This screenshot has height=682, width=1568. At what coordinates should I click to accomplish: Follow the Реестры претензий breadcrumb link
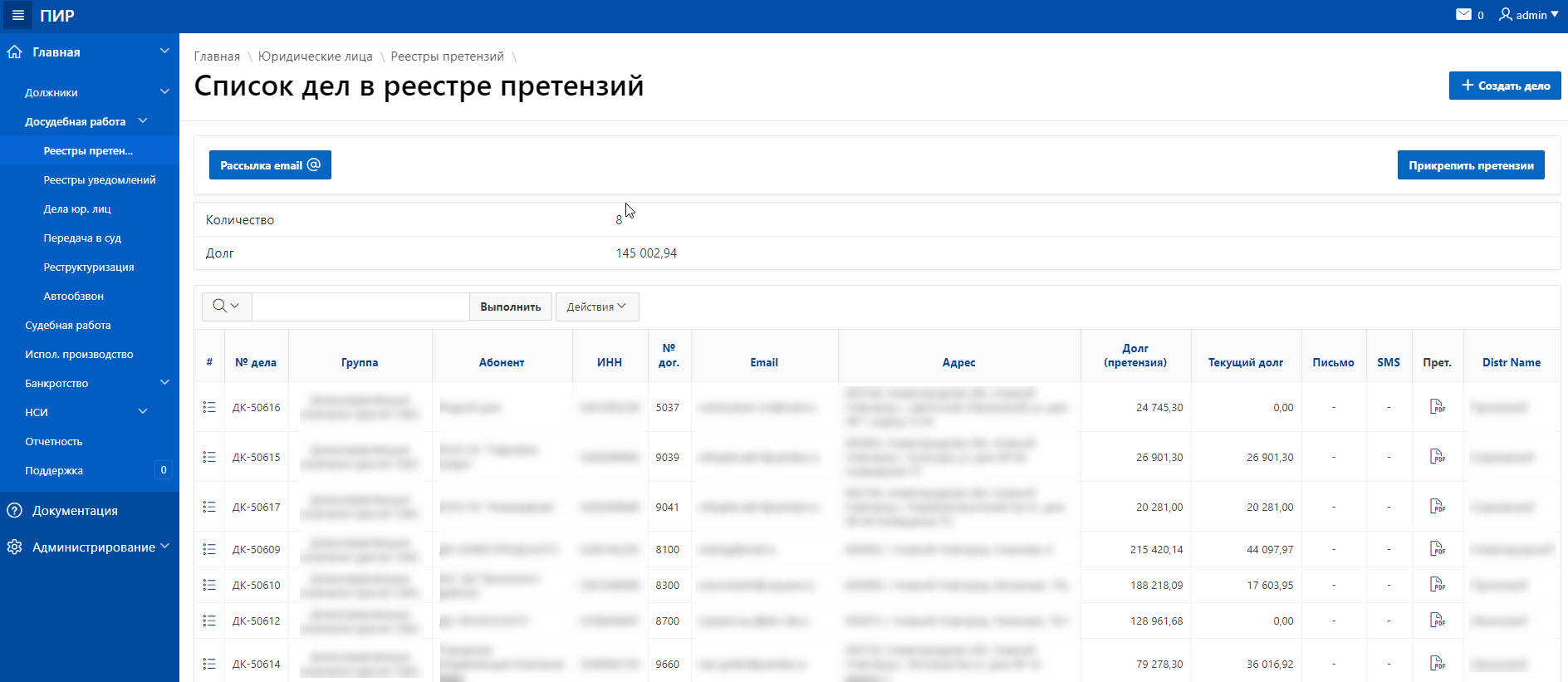[448, 56]
